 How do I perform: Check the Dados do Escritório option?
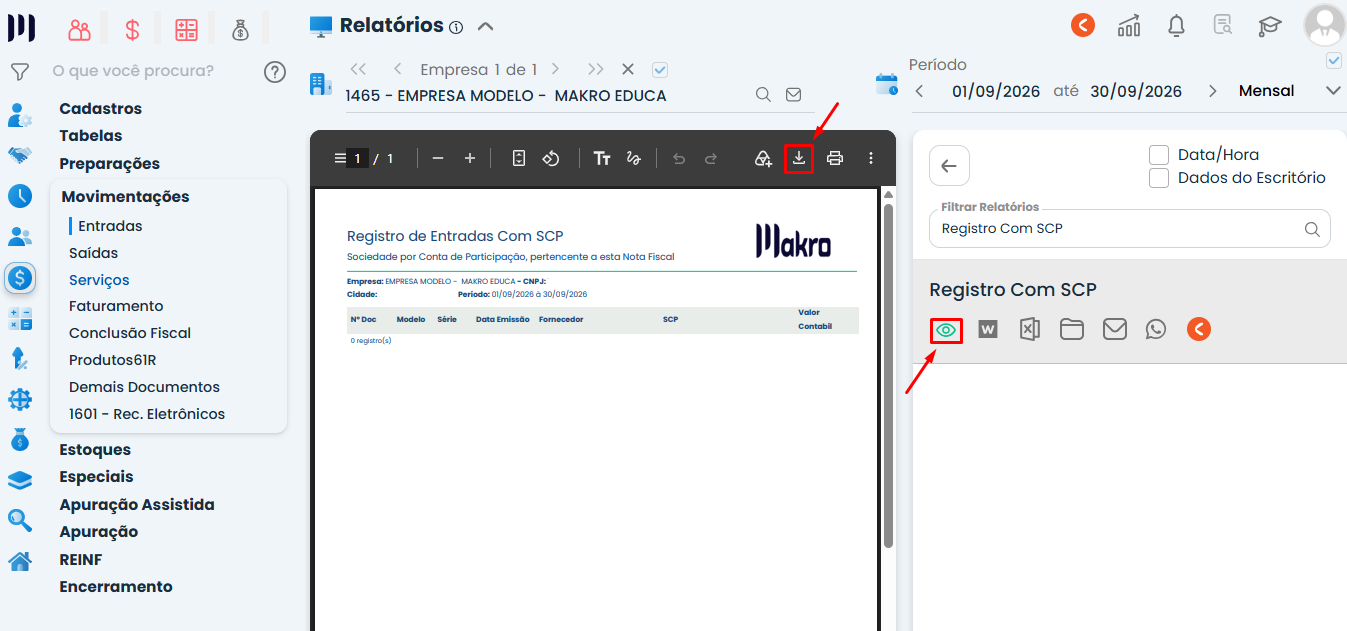tap(1159, 178)
